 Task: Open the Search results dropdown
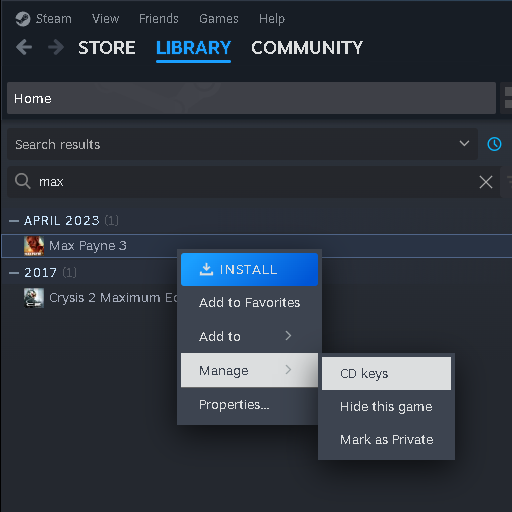(242, 144)
